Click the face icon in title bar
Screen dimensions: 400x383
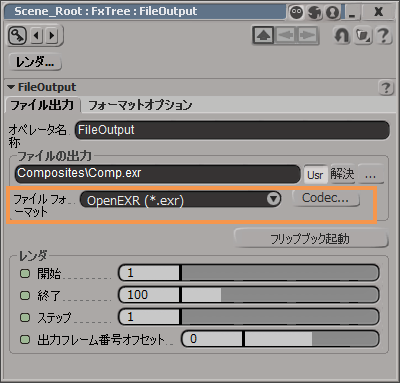point(296,12)
